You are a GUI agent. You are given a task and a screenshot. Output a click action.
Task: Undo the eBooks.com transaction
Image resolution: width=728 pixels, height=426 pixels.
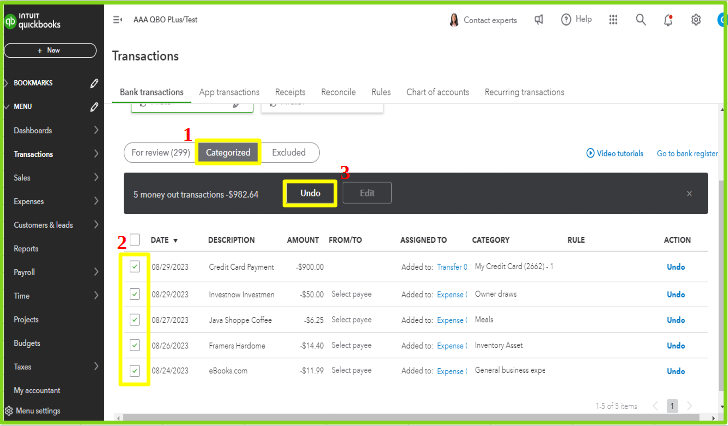[676, 371]
